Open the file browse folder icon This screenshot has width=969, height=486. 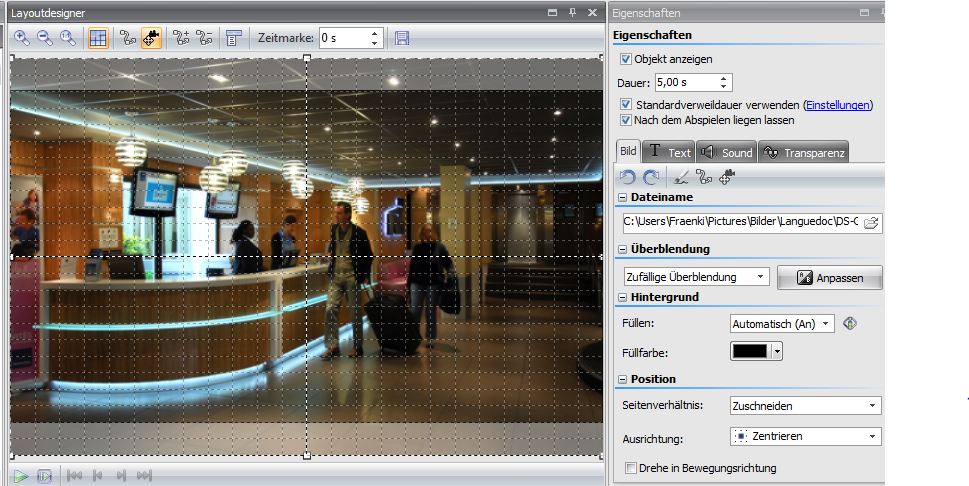click(x=871, y=222)
